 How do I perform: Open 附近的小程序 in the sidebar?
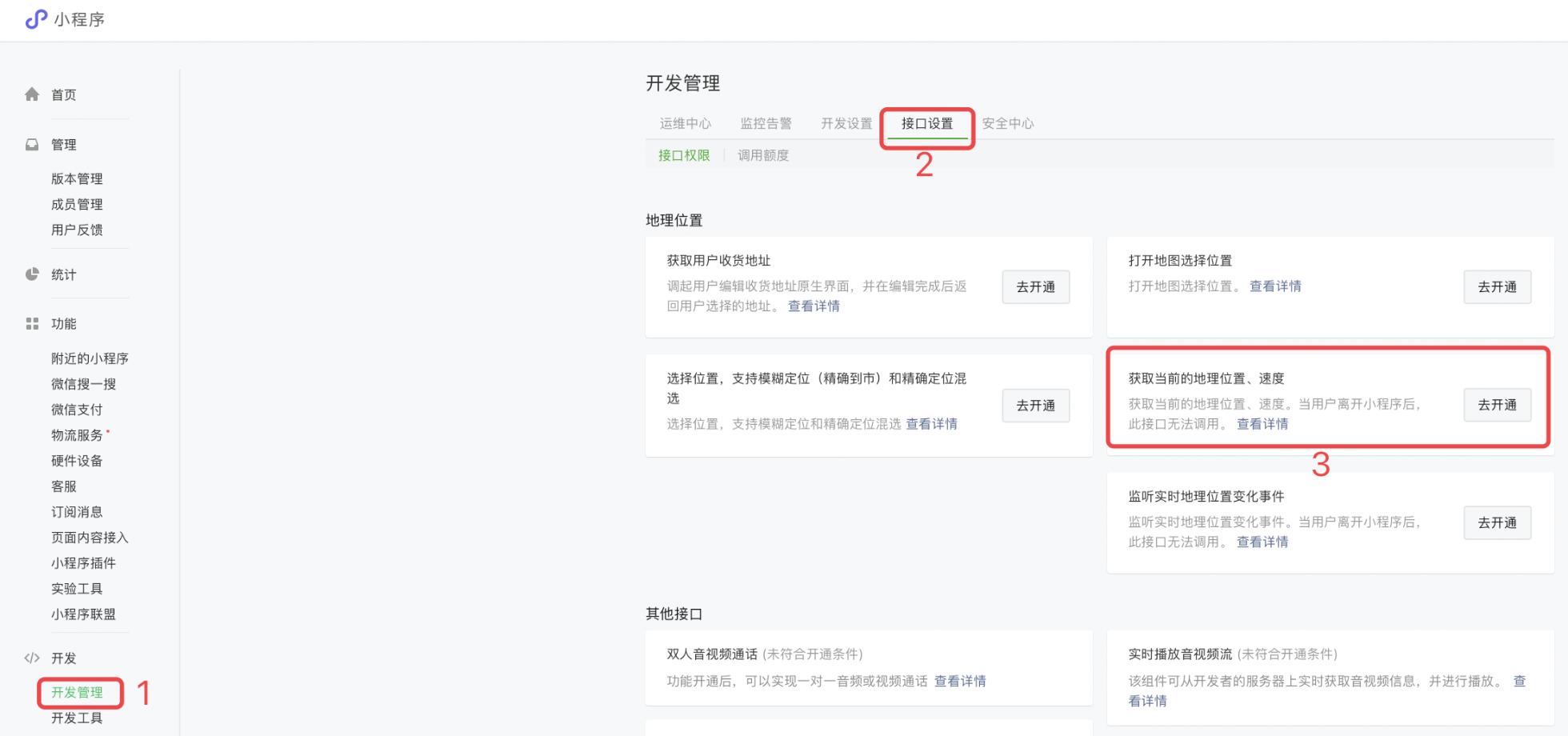(90, 358)
